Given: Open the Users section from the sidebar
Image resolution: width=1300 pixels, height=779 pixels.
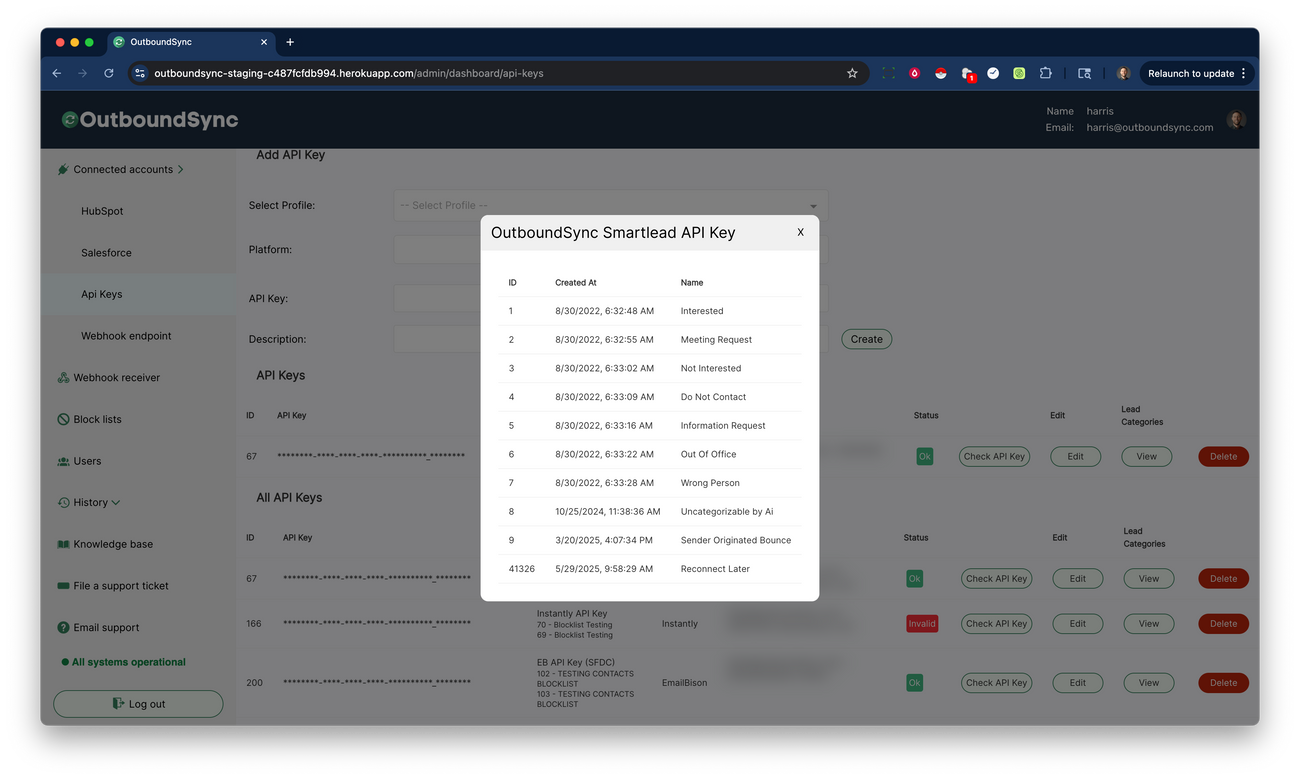Looking at the screenshot, I should (x=62, y=461).
